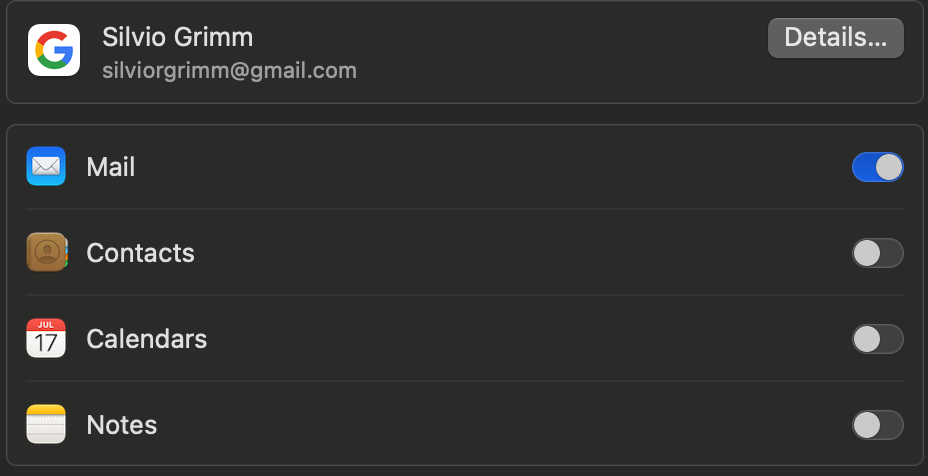Click empty space in the Notes row
This screenshot has width=928, height=476.
pos(500,425)
